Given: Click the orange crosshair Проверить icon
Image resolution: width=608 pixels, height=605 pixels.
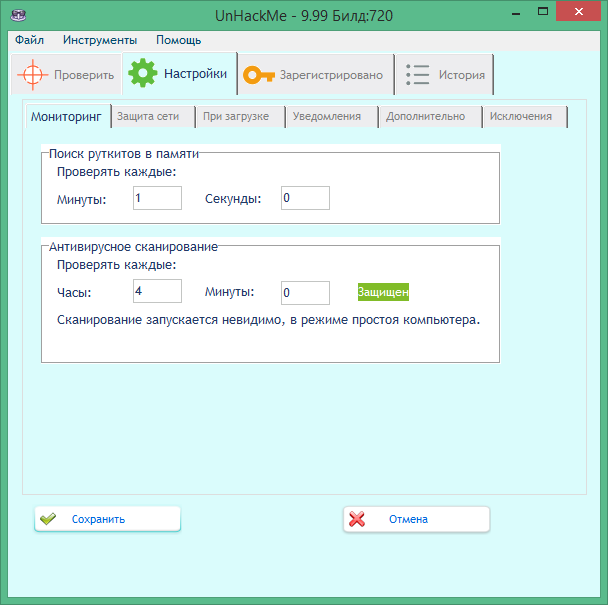Looking at the screenshot, I should [33, 74].
